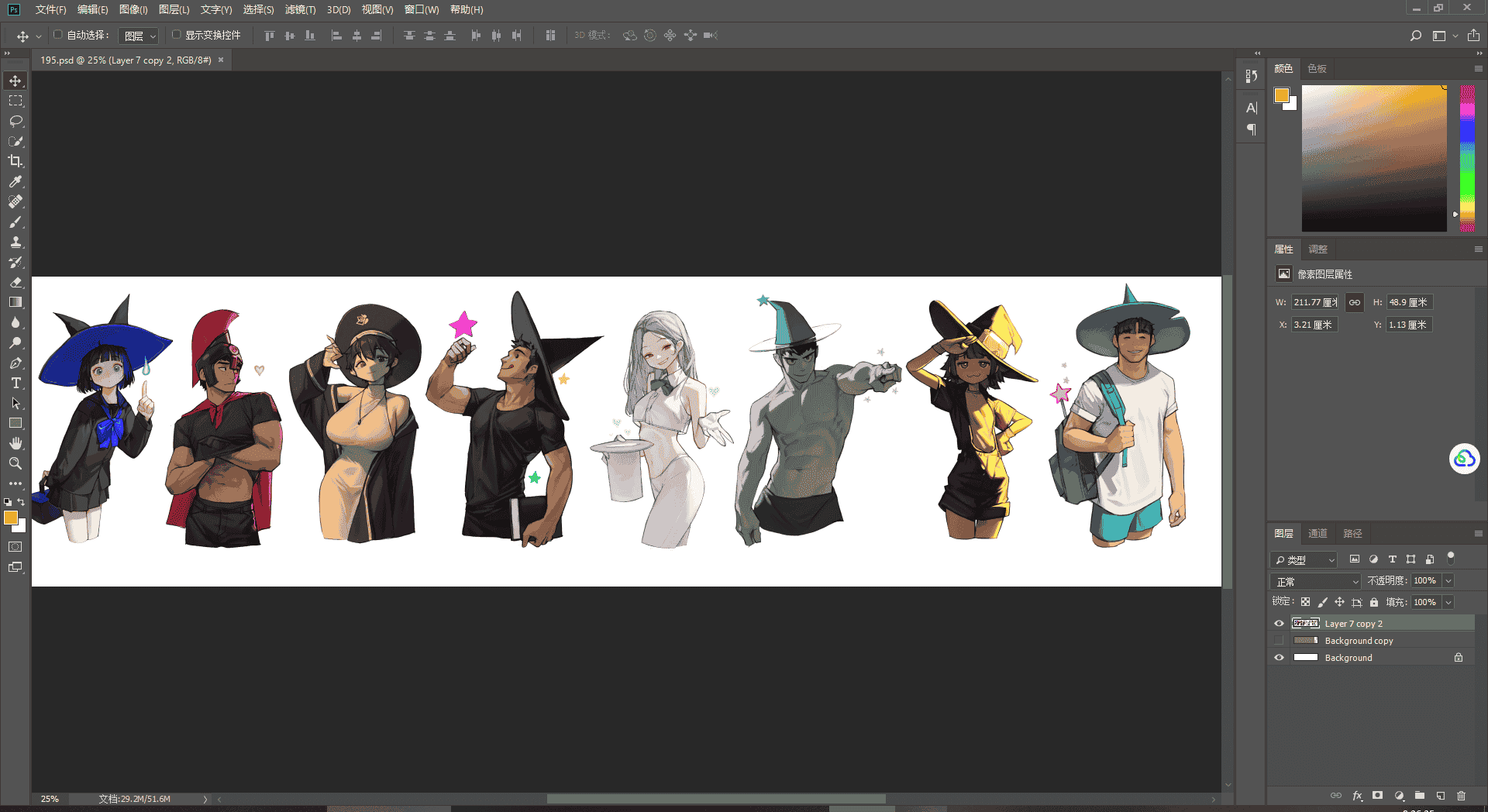
Task: Select the Hand tool
Action: pyautogui.click(x=15, y=443)
